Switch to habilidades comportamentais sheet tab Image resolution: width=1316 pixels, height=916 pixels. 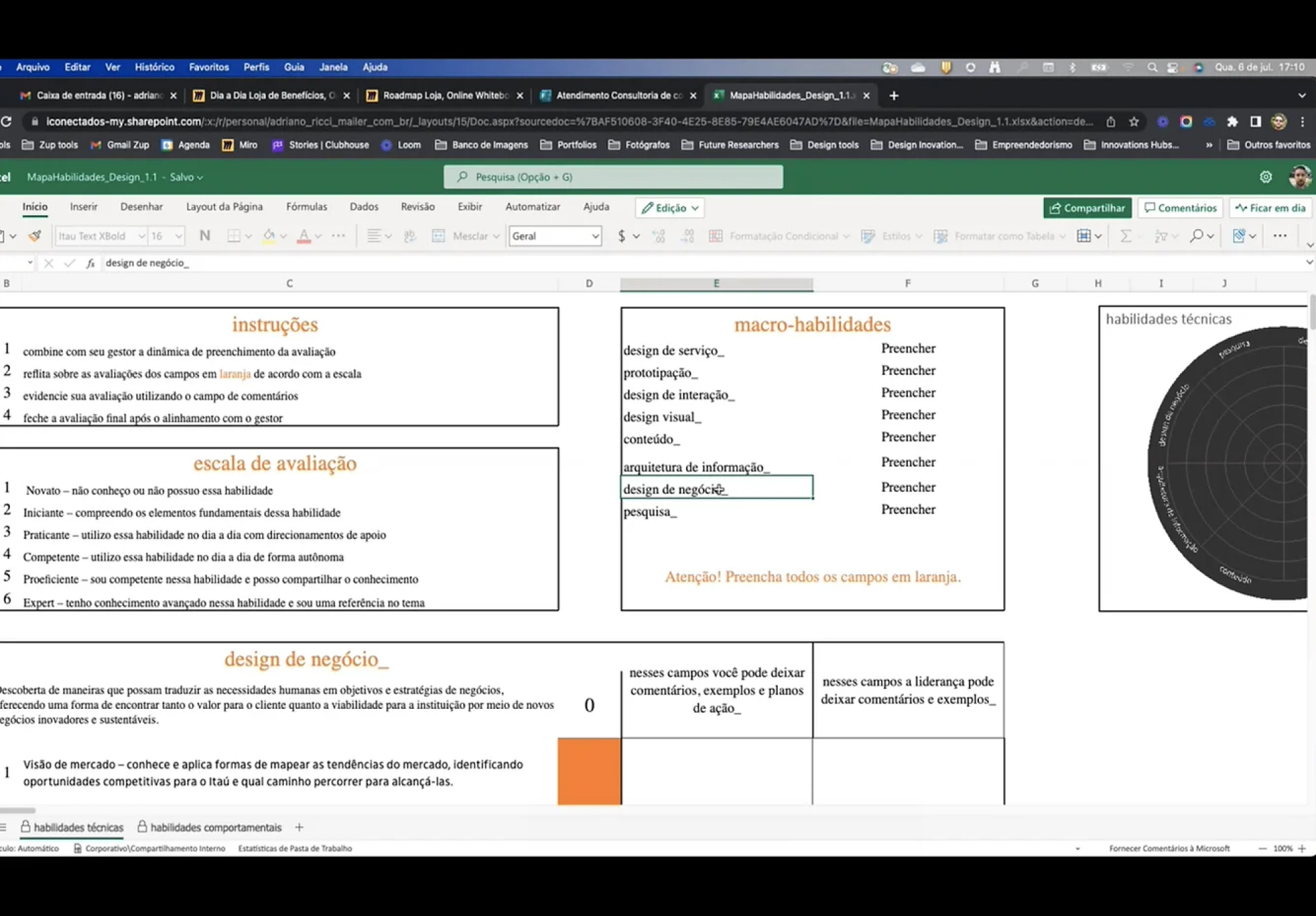pyautogui.click(x=215, y=827)
